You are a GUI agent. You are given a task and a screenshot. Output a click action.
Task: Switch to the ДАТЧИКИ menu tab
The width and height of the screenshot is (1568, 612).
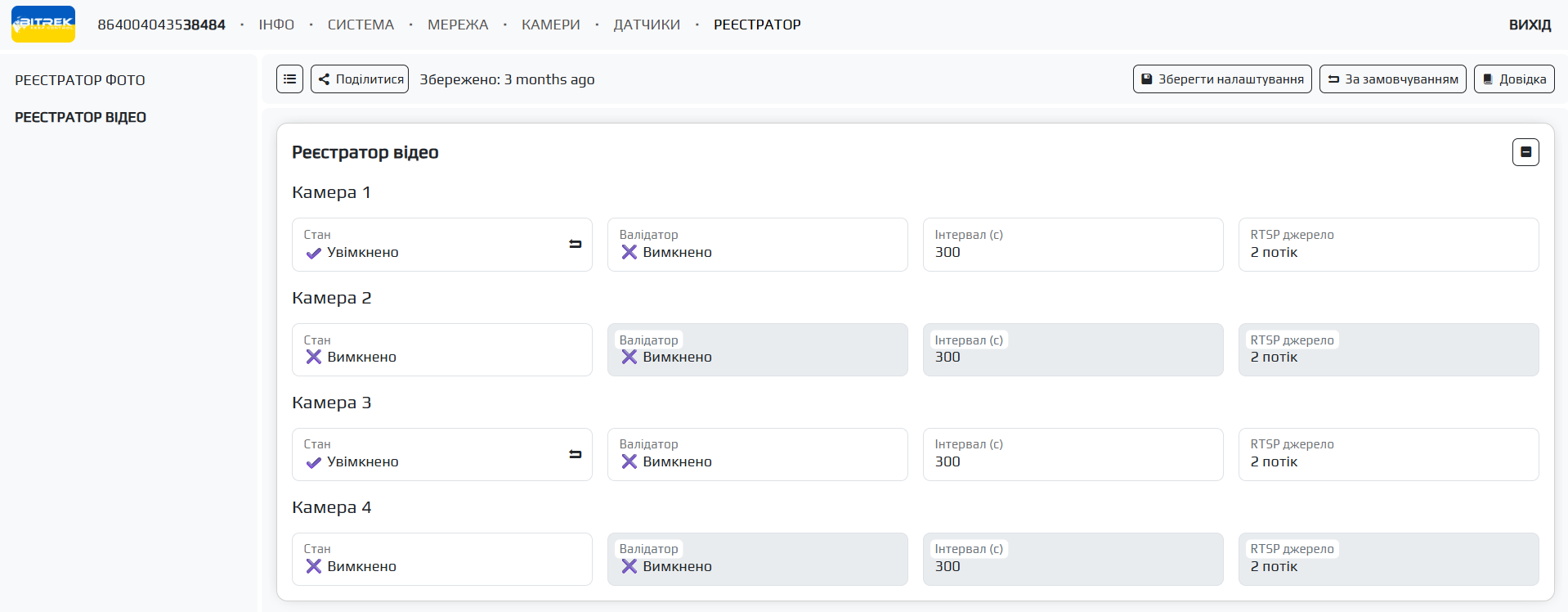click(x=646, y=25)
